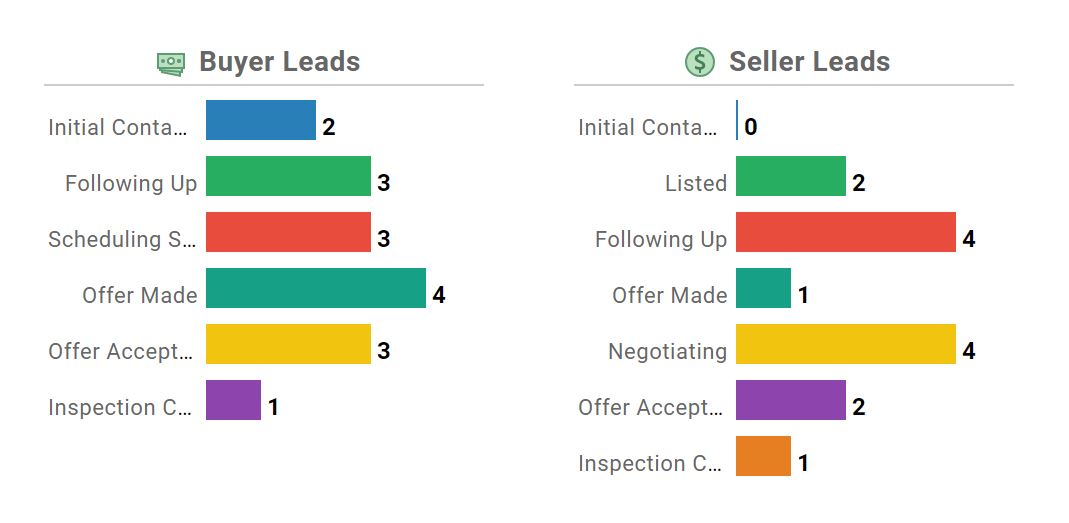1069x523 pixels.
Task: Click the Negotiating stage label
Action: [x=667, y=352]
